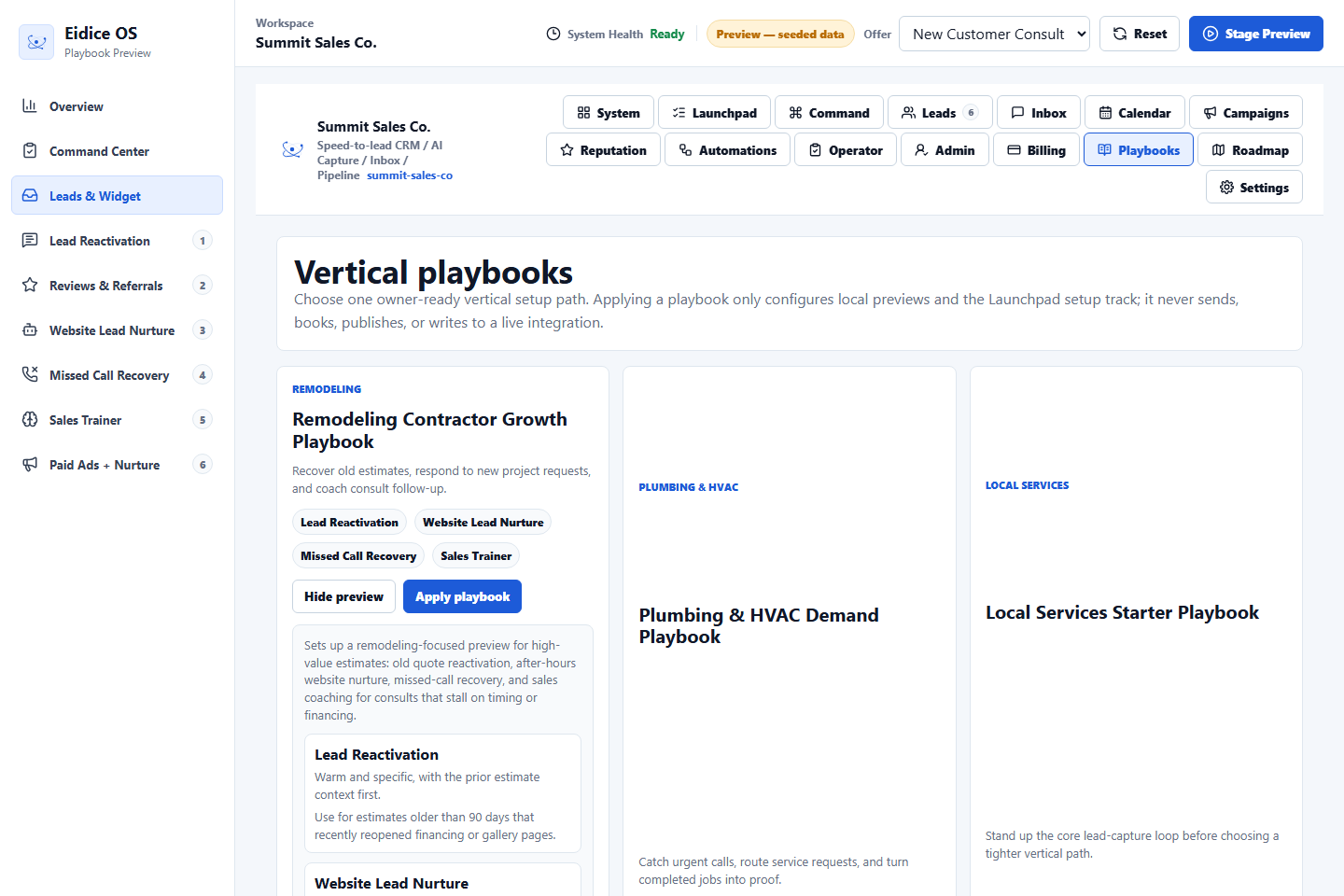This screenshot has height=896, width=1344.
Task: Select Lead Reactivation sidebar item
Action: (117, 240)
